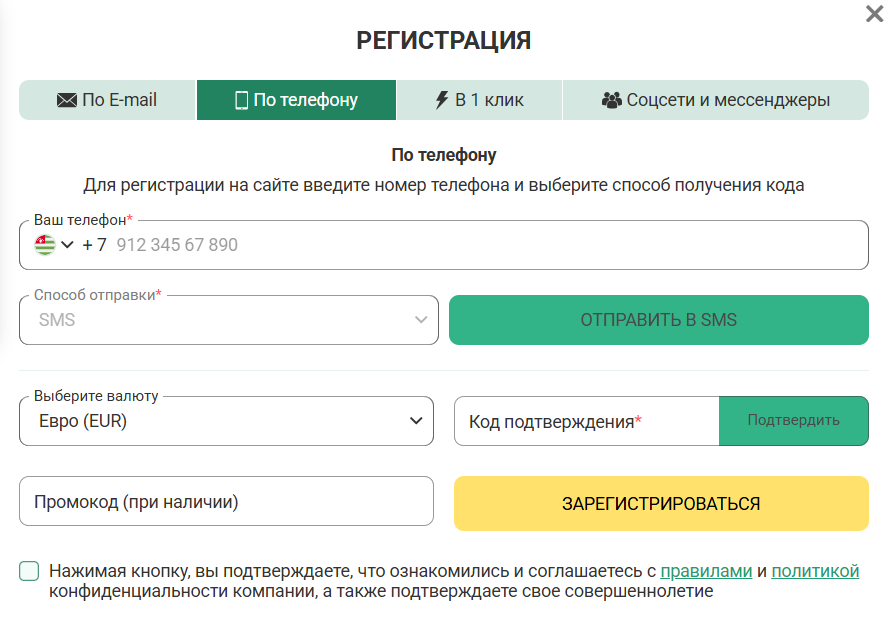
Task: Click the people group icon for social networks
Action: pos(611,100)
